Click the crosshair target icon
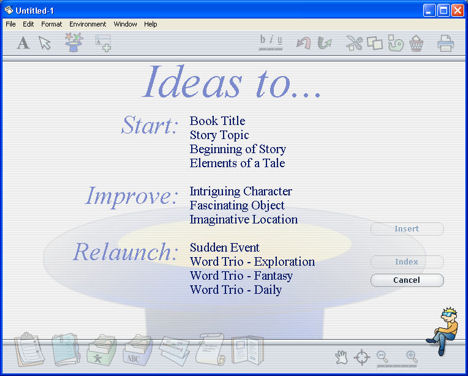Image resolution: width=468 pixels, height=376 pixels. (x=362, y=357)
